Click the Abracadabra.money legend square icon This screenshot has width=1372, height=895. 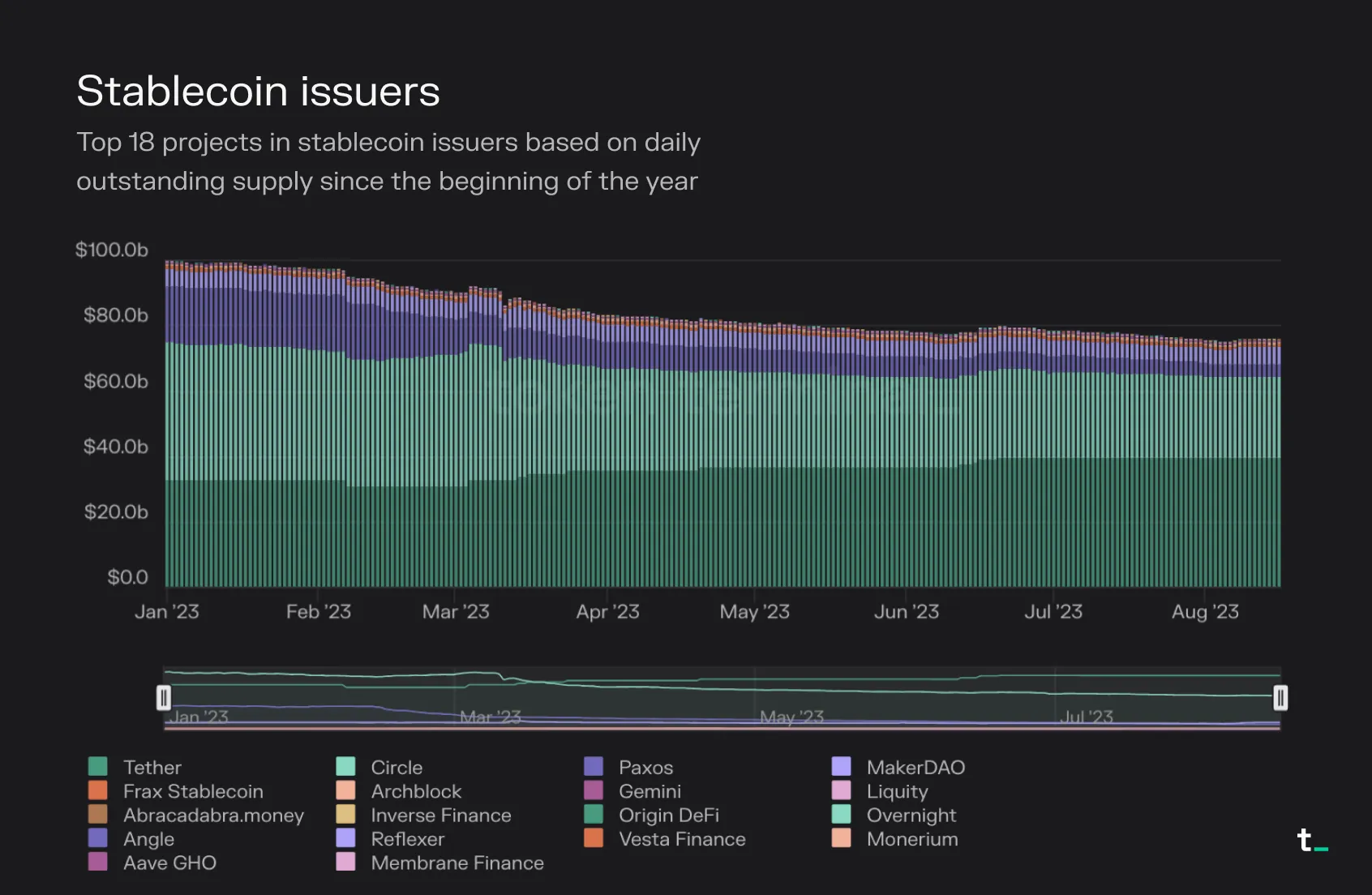(x=97, y=814)
